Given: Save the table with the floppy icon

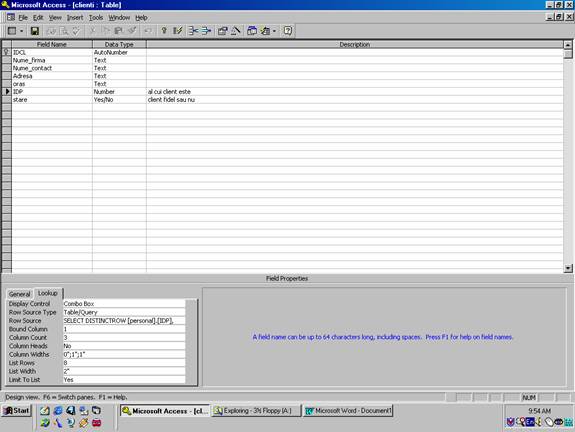Looking at the screenshot, I should [x=34, y=31].
